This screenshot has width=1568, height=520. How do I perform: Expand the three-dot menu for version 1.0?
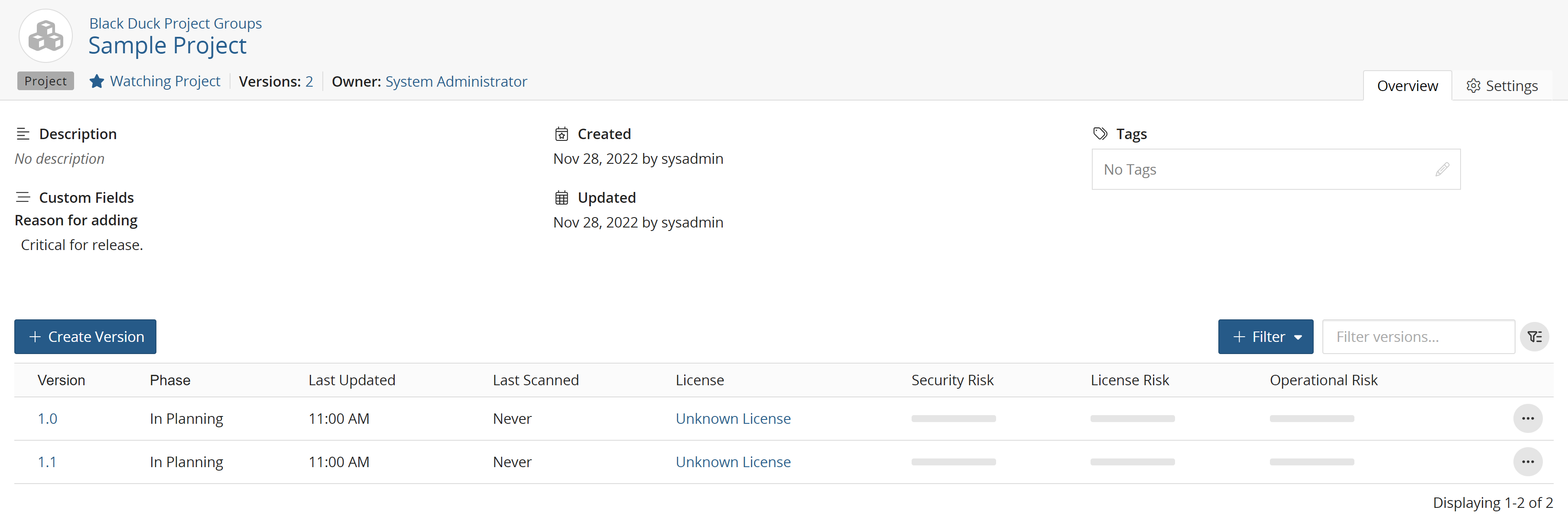(1529, 418)
